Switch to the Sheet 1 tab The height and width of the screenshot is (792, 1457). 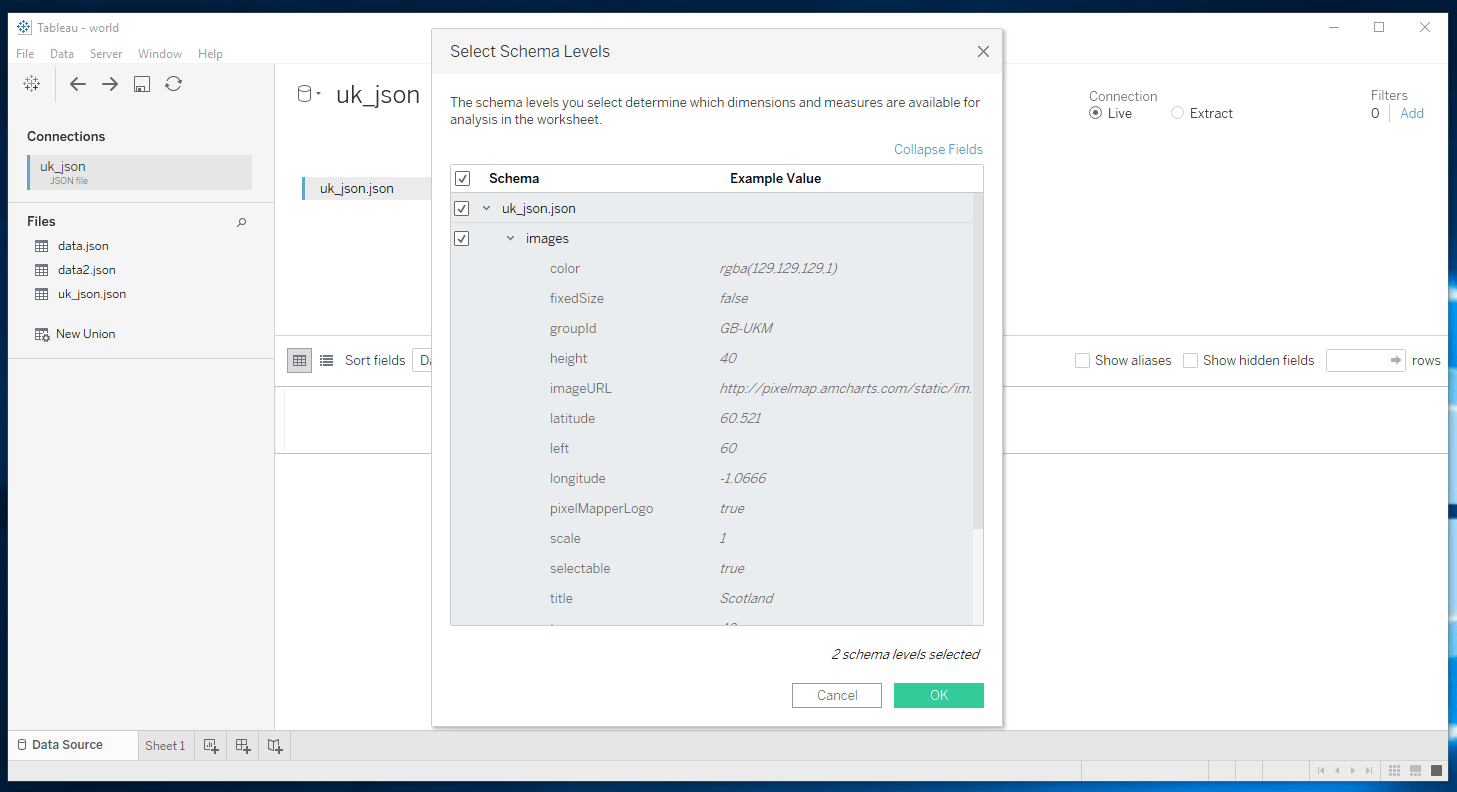(x=165, y=746)
